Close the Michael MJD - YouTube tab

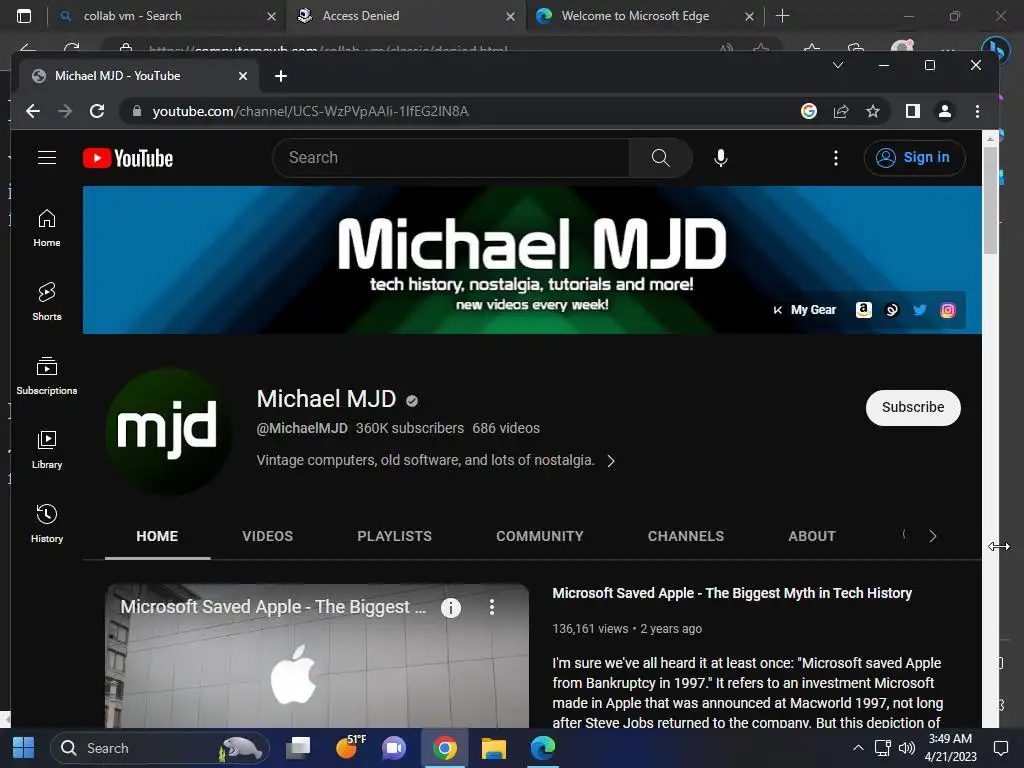click(x=243, y=76)
